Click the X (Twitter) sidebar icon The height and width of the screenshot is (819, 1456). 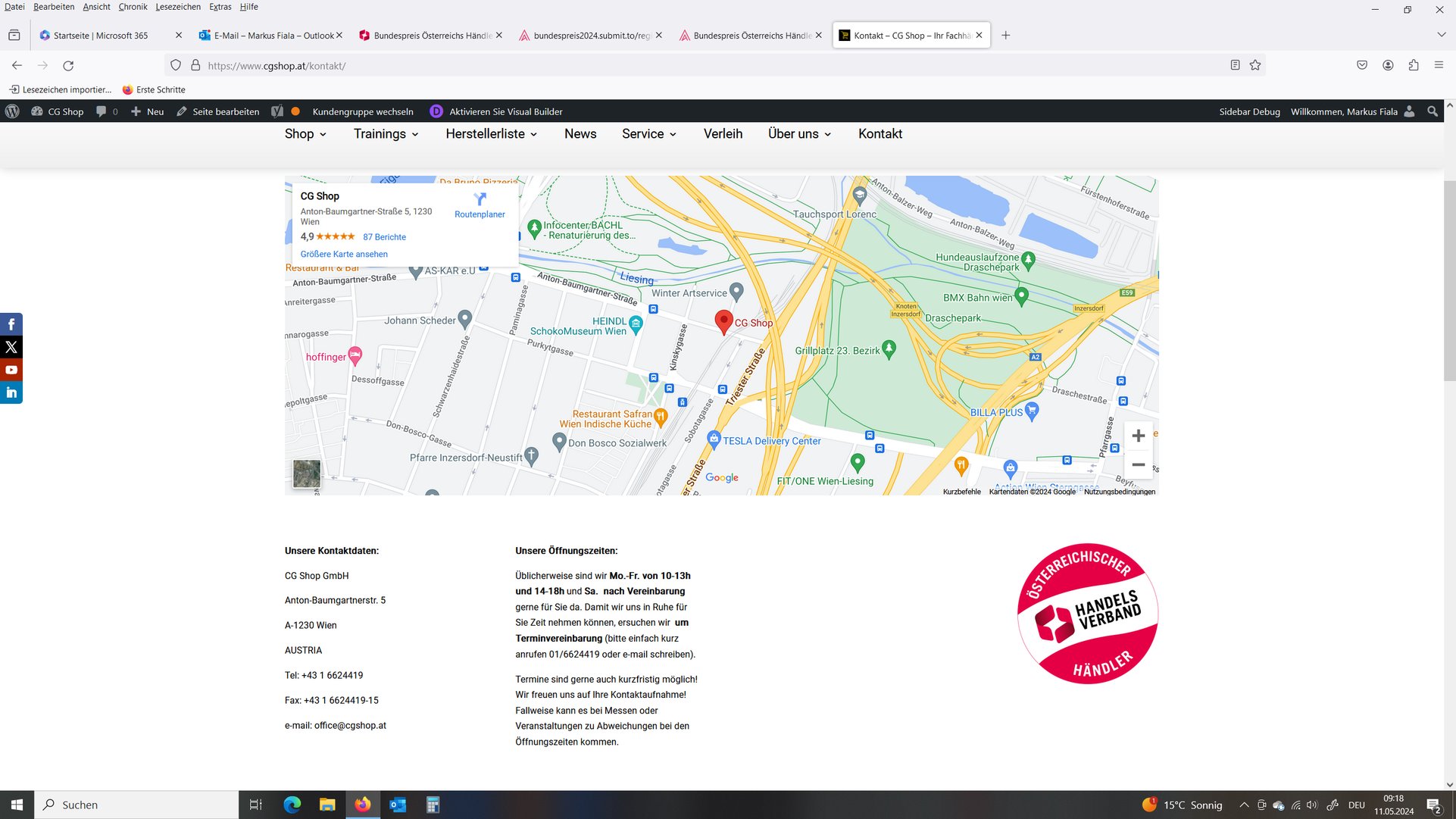(11, 347)
